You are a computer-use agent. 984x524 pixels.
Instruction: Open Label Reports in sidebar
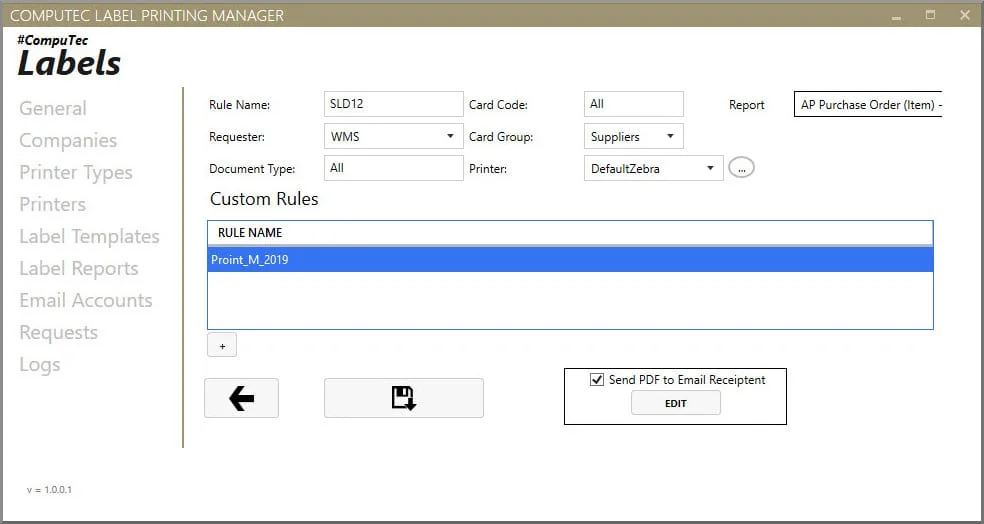pyautogui.click(x=78, y=269)
